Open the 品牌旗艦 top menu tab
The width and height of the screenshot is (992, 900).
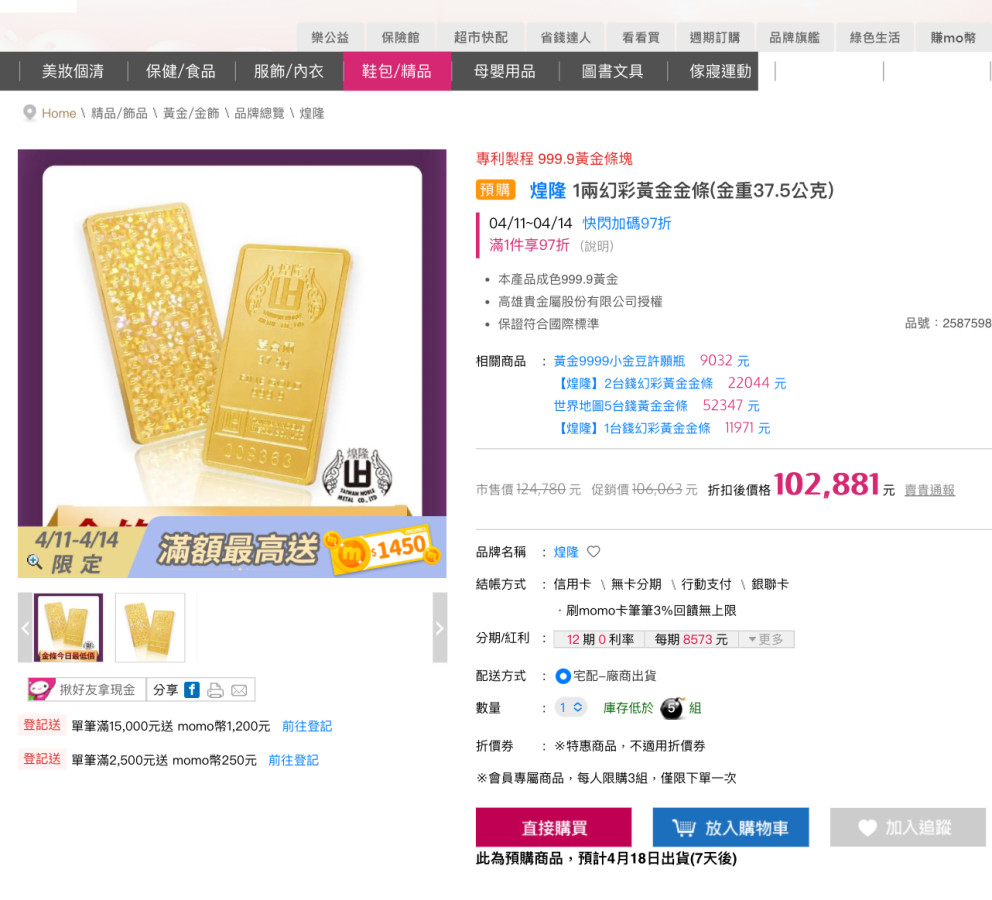pyautogui.click(x=794, y=37)
